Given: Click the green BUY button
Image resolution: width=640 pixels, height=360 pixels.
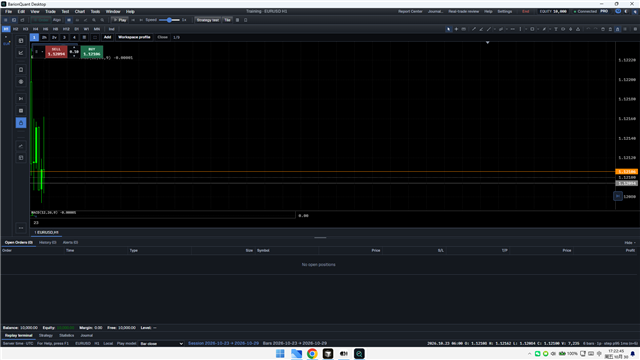Looking at the screenshot, I should pyautogui.click(x=92, y=52).
